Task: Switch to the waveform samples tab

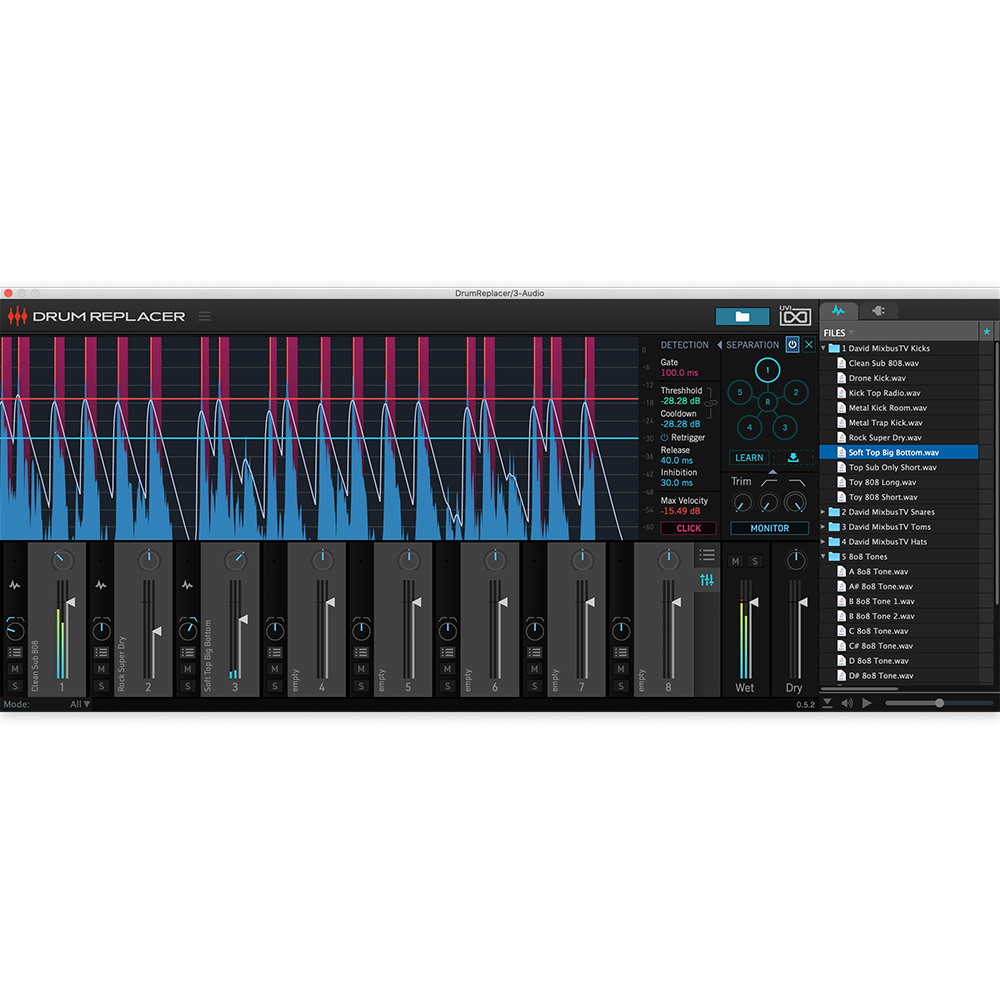Action: coord(838,311)
